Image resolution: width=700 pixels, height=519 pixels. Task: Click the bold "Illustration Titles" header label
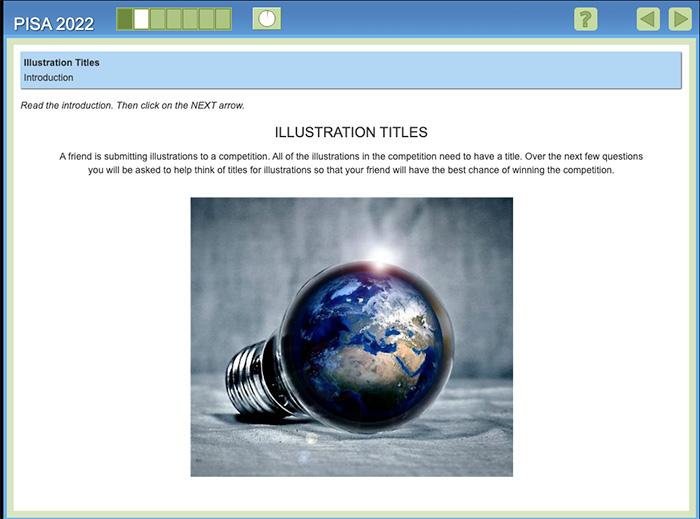pyautogui.click(x=61, y=62)
